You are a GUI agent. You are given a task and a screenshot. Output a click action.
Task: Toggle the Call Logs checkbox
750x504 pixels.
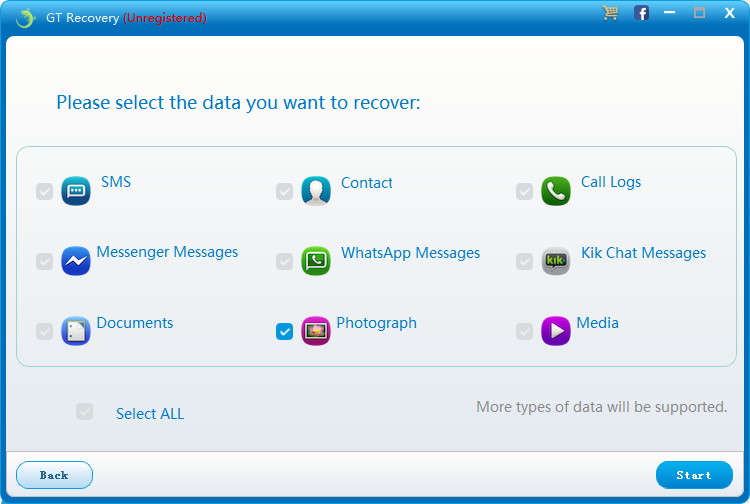(525, 191)
